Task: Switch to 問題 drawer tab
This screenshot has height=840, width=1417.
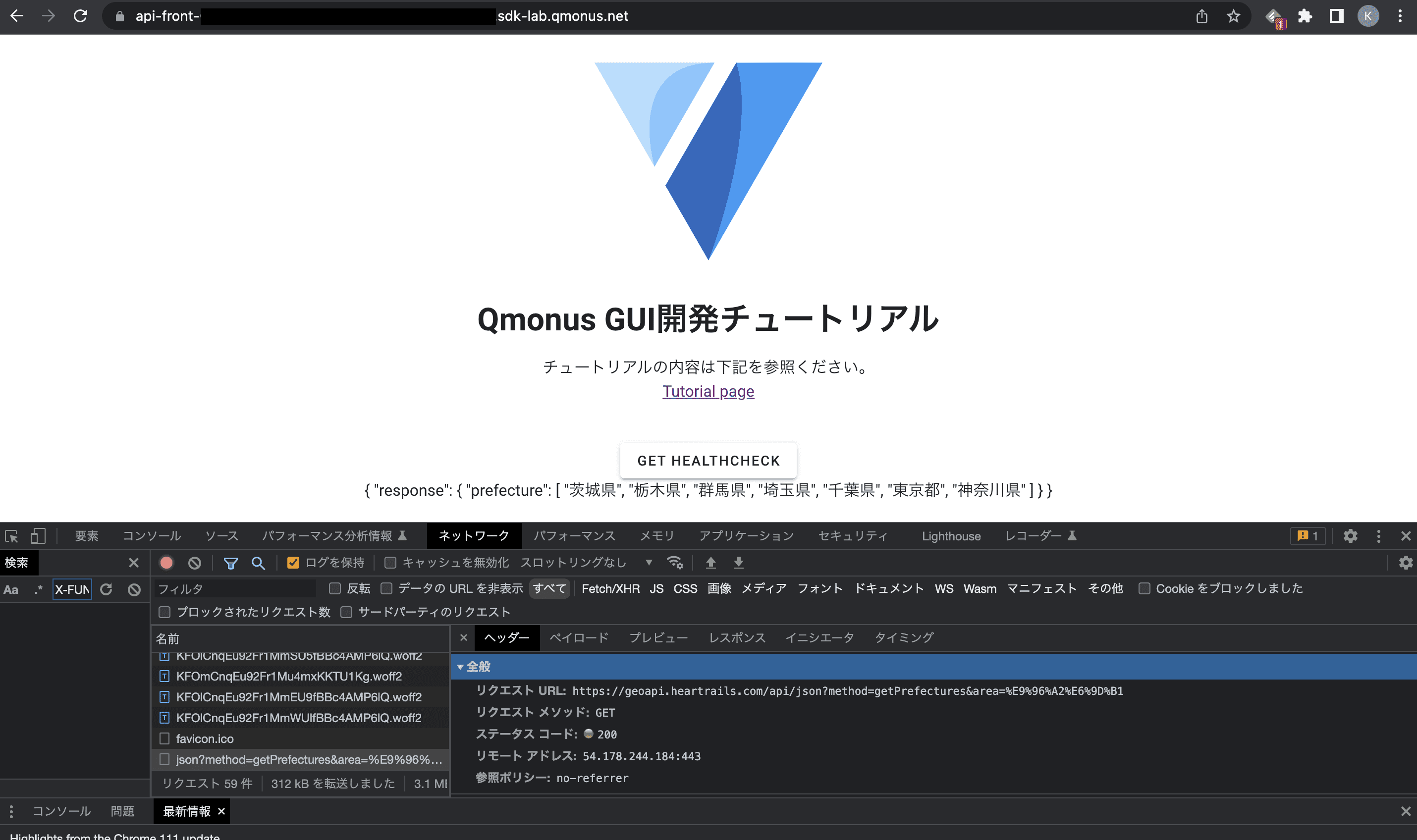Action: [123, 812]
